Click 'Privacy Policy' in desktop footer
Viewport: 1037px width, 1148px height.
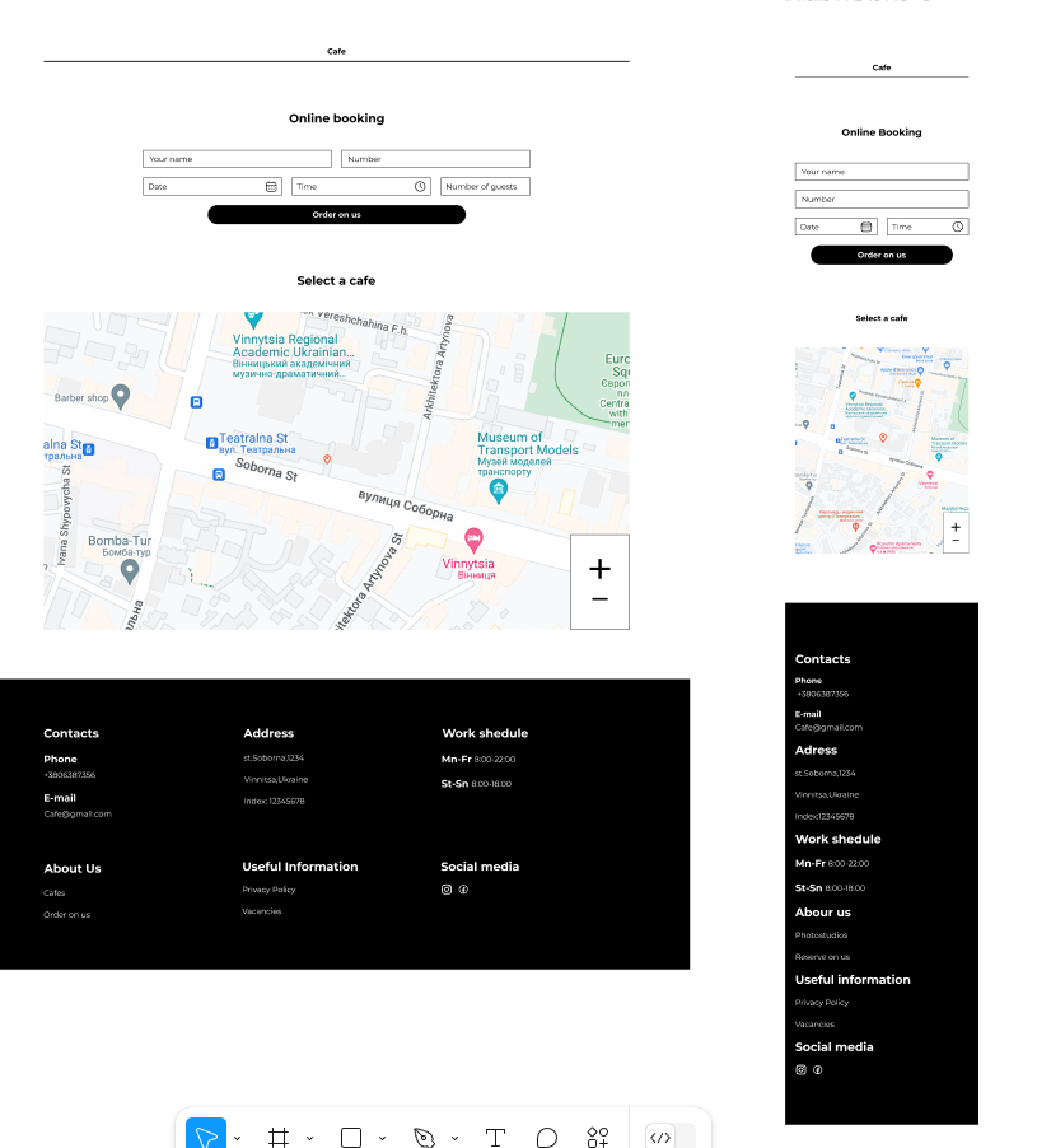tap(268, 890)
